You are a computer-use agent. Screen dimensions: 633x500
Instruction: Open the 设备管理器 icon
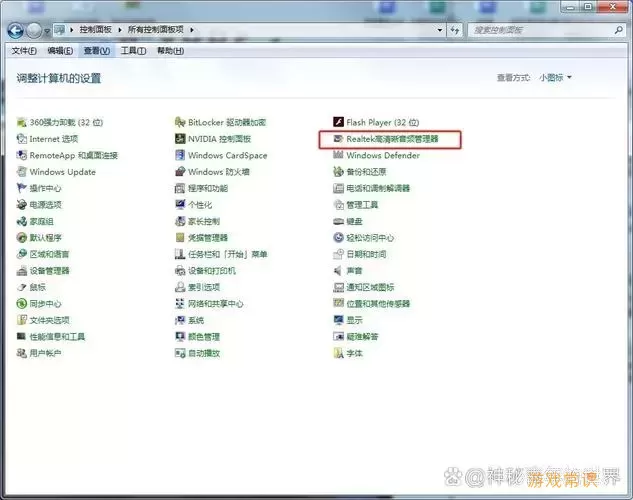click(x=21, y=271)
